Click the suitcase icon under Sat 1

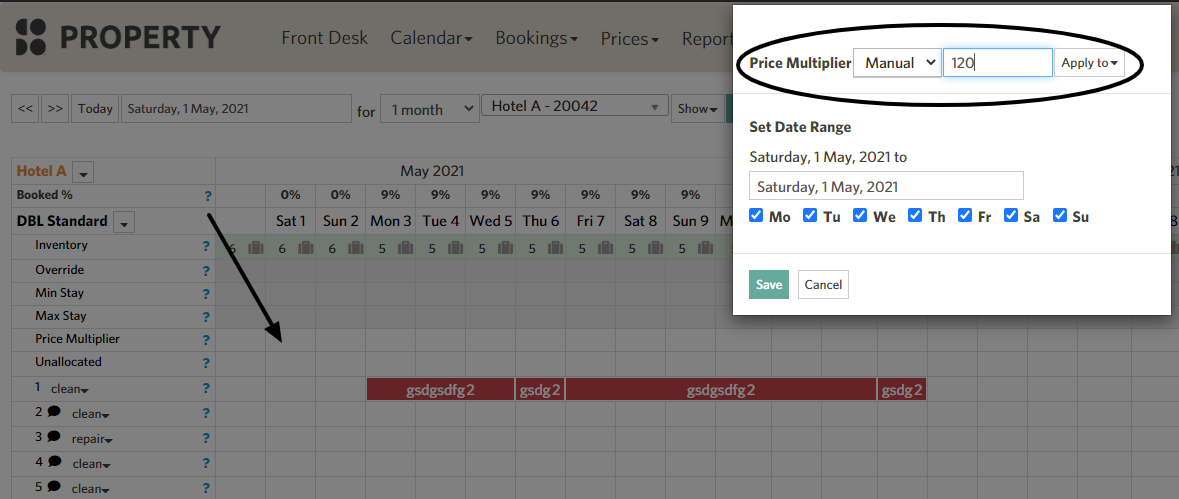(x=305, y=247)
